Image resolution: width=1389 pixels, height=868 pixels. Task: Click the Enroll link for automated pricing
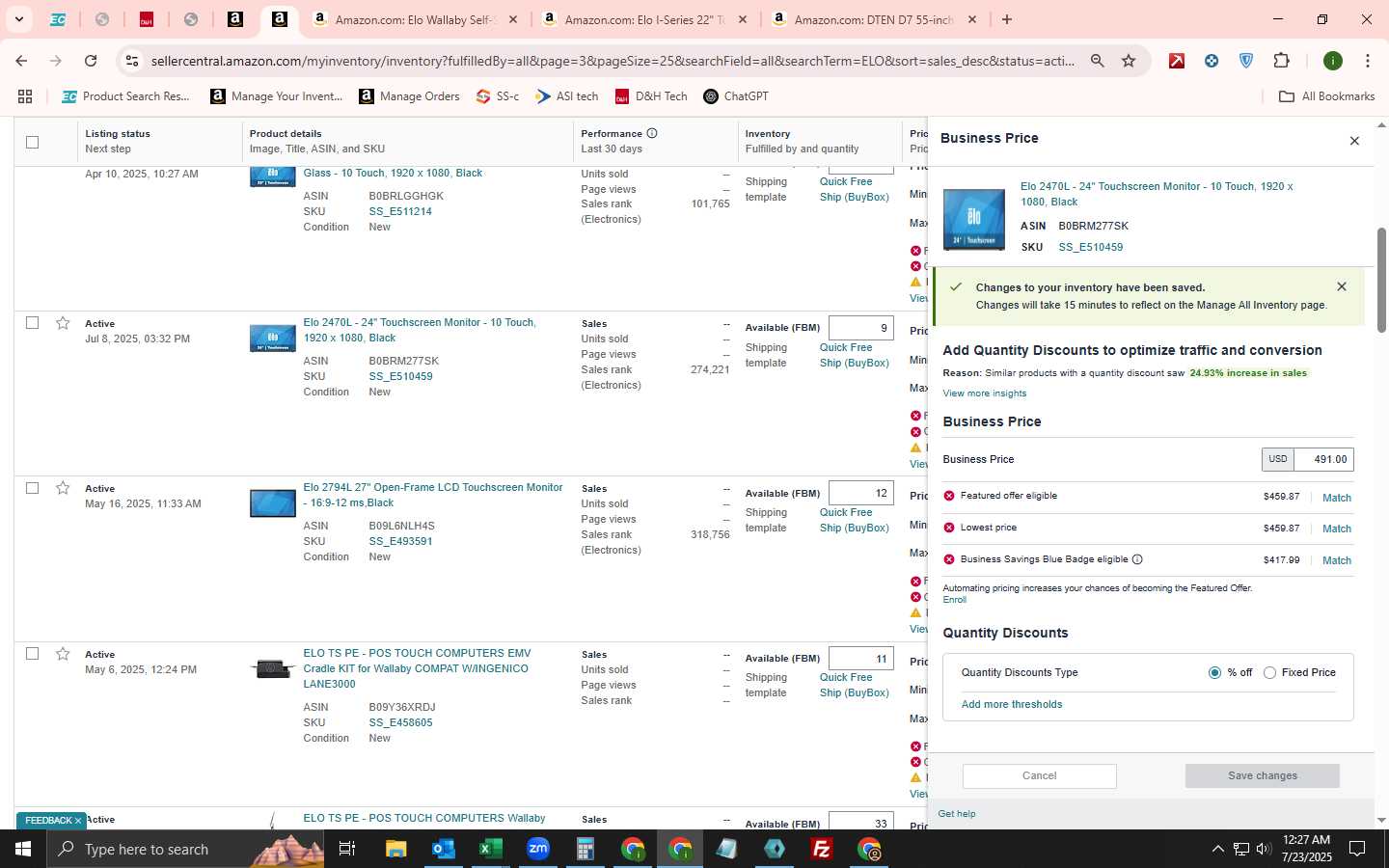[x=954, y=600]
